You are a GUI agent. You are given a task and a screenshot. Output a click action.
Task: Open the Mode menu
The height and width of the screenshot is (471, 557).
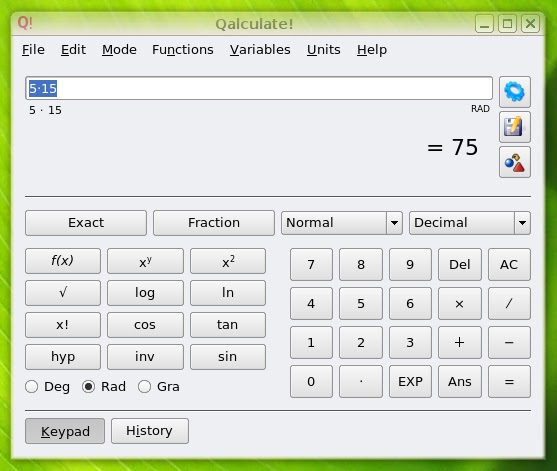click(x=119, y=50)
